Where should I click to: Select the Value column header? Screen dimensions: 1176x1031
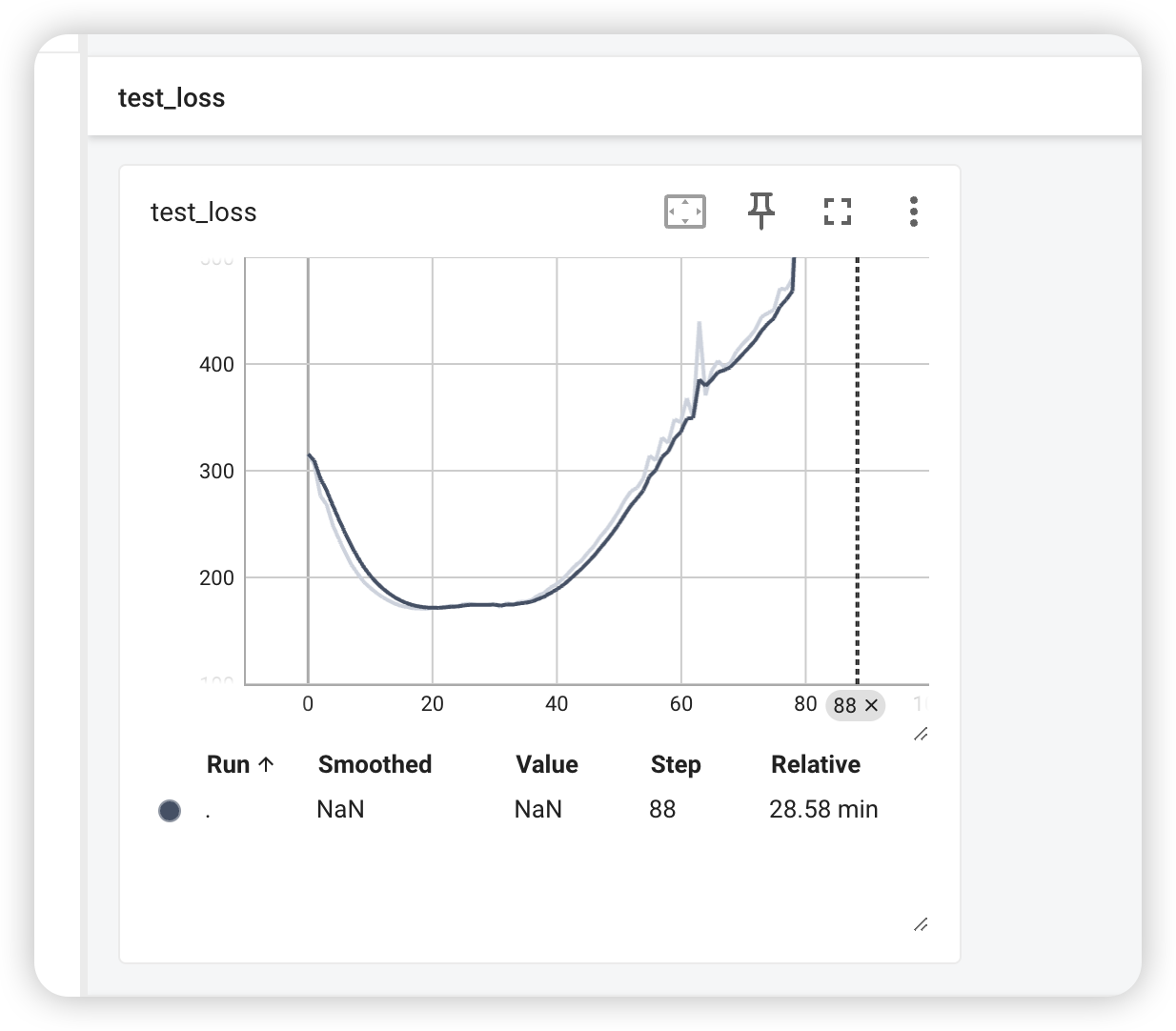tap(546, 764)
